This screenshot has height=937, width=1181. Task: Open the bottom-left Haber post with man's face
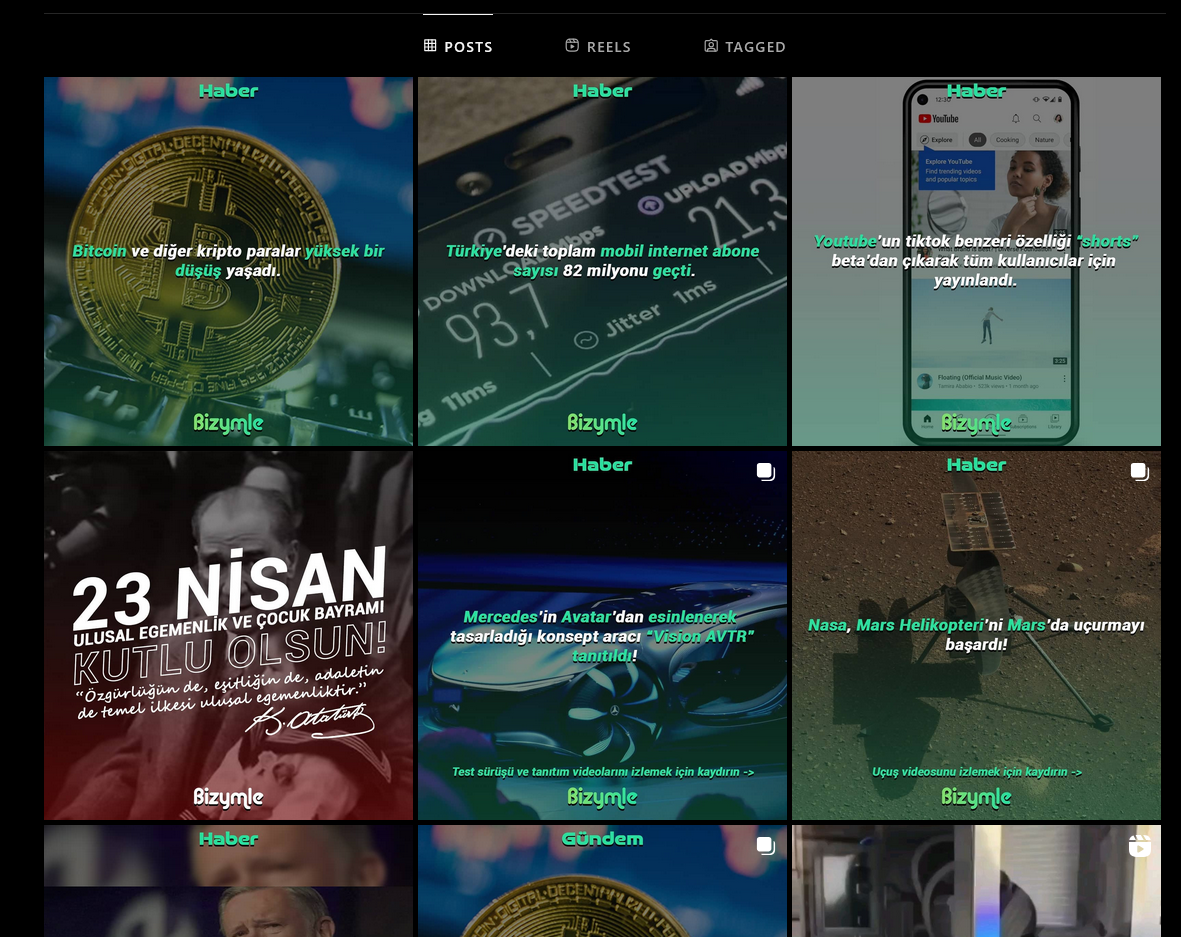point(228,881)
